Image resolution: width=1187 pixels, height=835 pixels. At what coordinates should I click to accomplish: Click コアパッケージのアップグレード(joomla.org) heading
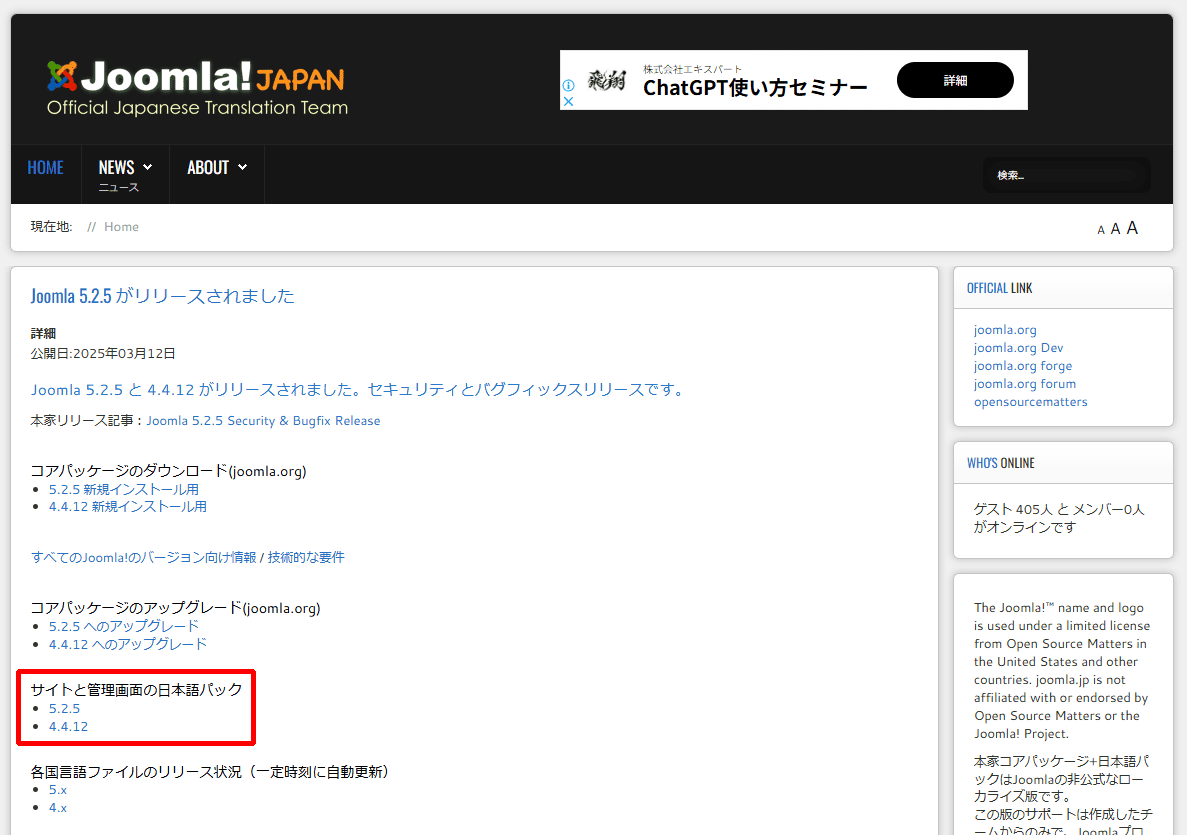[175, 608]
